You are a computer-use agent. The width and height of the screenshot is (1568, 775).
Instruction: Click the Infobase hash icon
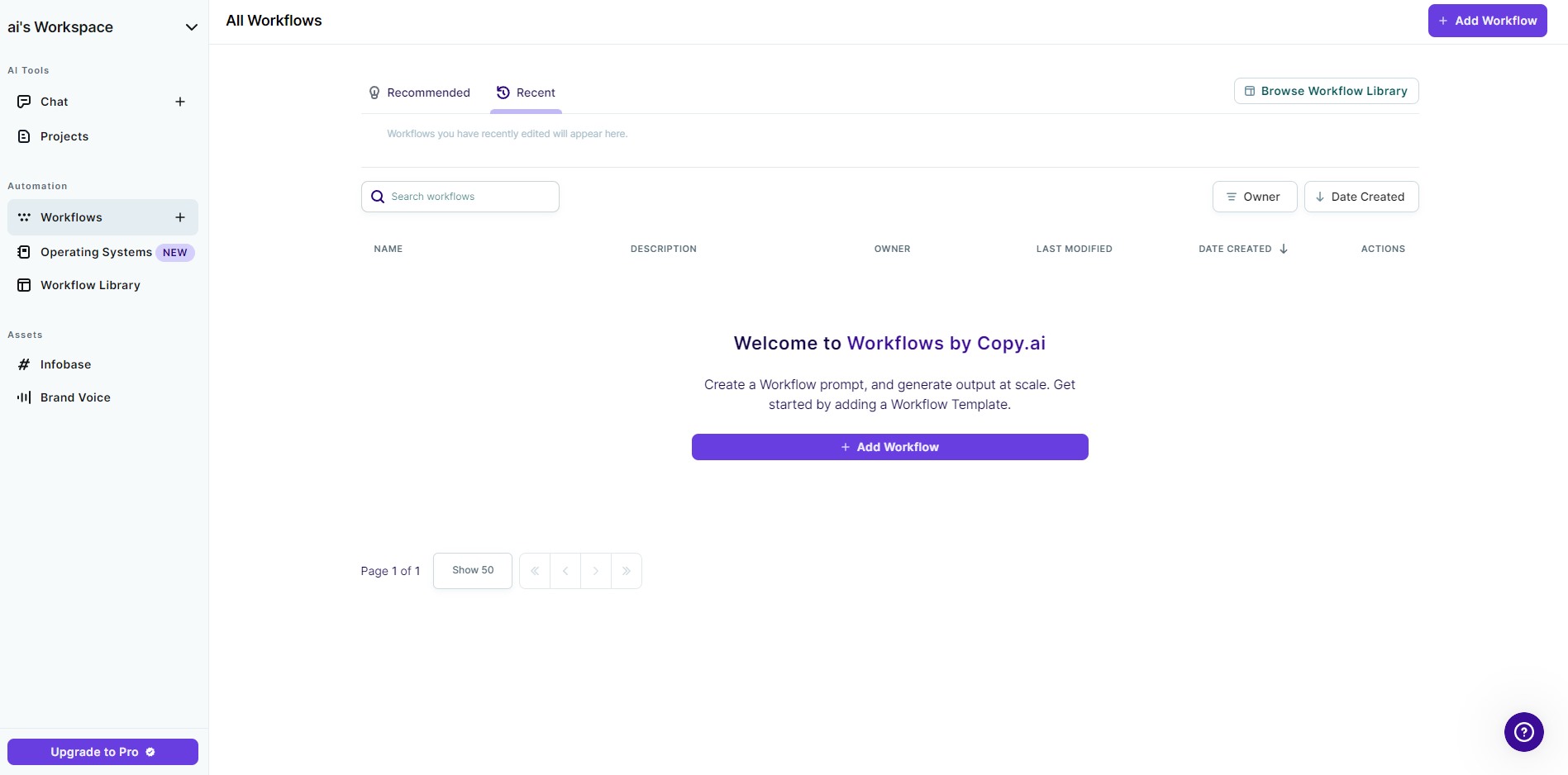(x=24, y=364)
